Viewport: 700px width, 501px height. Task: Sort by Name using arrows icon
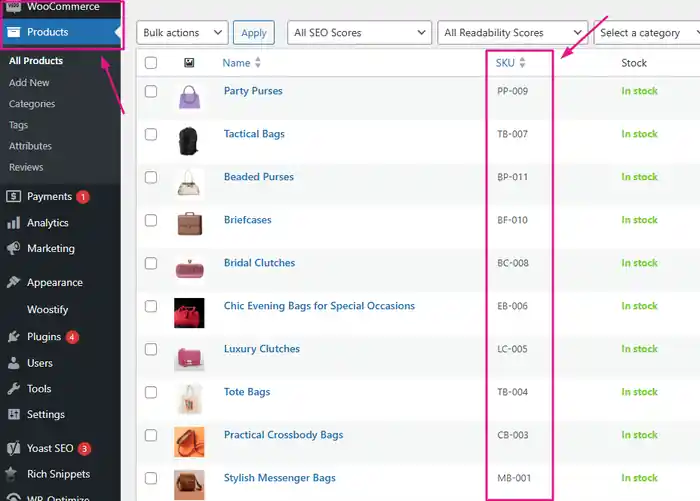click(x=258, y=63)
